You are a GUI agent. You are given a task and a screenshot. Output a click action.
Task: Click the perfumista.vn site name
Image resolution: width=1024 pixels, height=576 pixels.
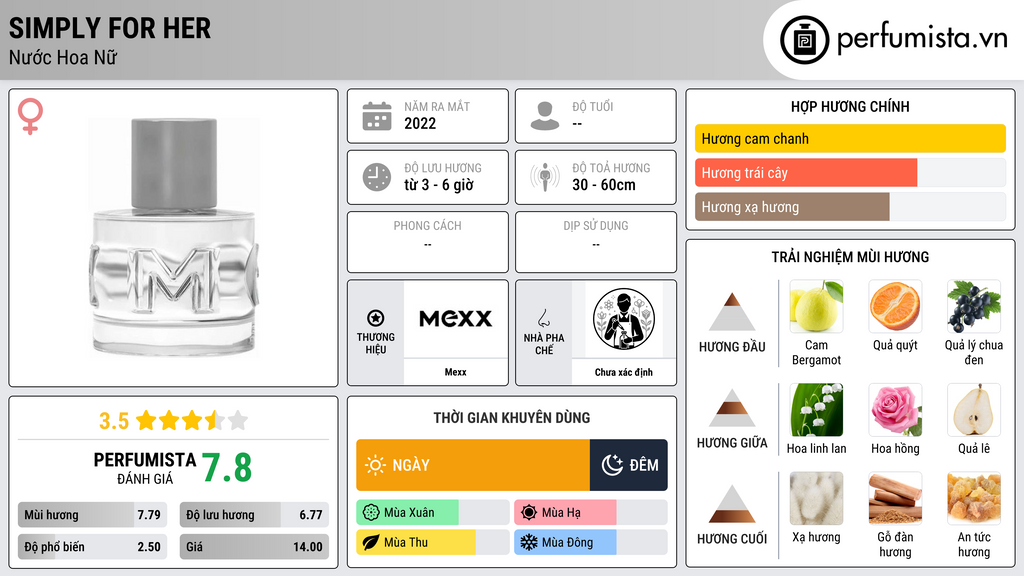click(922, 39)
